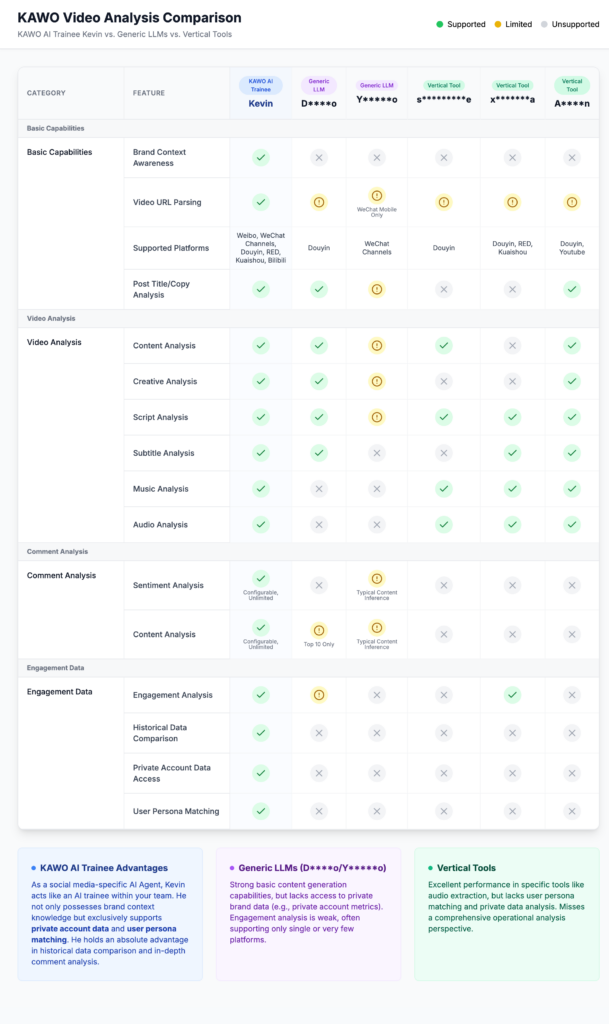This screenshot has width=609, height=1024.
Task: Click the green Supported legend dot
Action: [x=440, y=24]
